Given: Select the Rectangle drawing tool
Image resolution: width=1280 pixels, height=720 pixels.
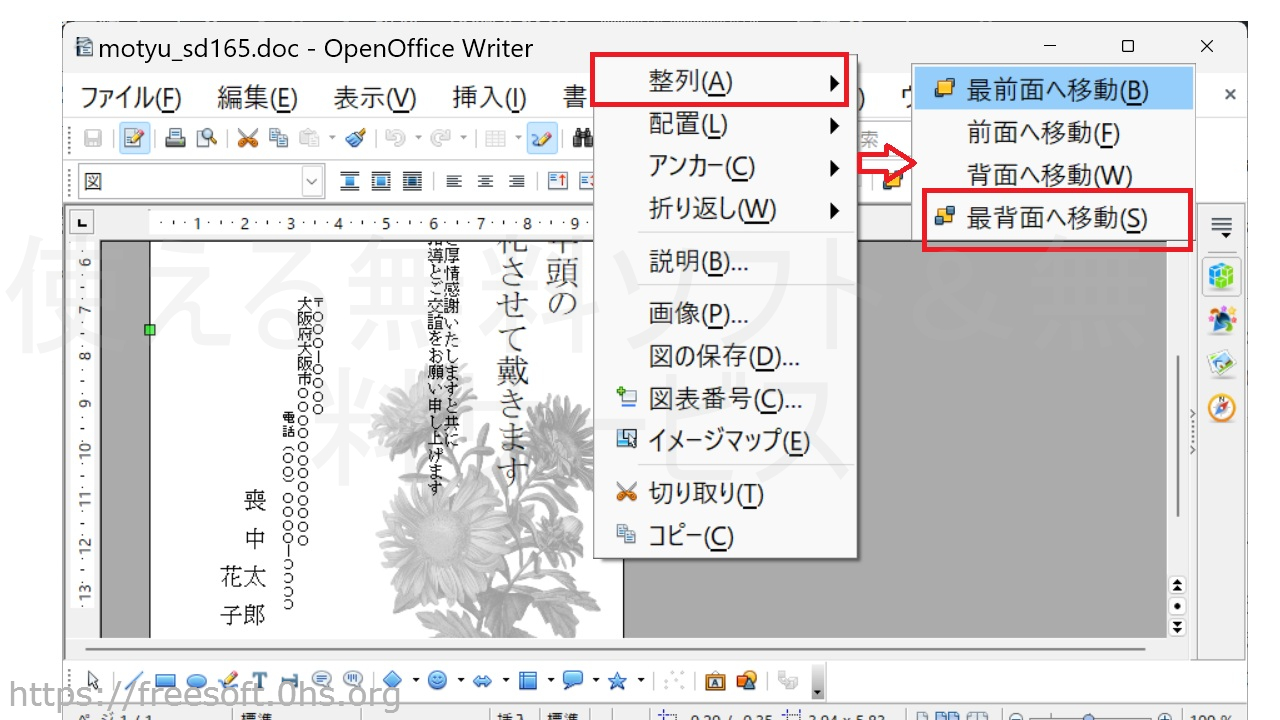Looking at the screenshot, I should tap(166, 681).
